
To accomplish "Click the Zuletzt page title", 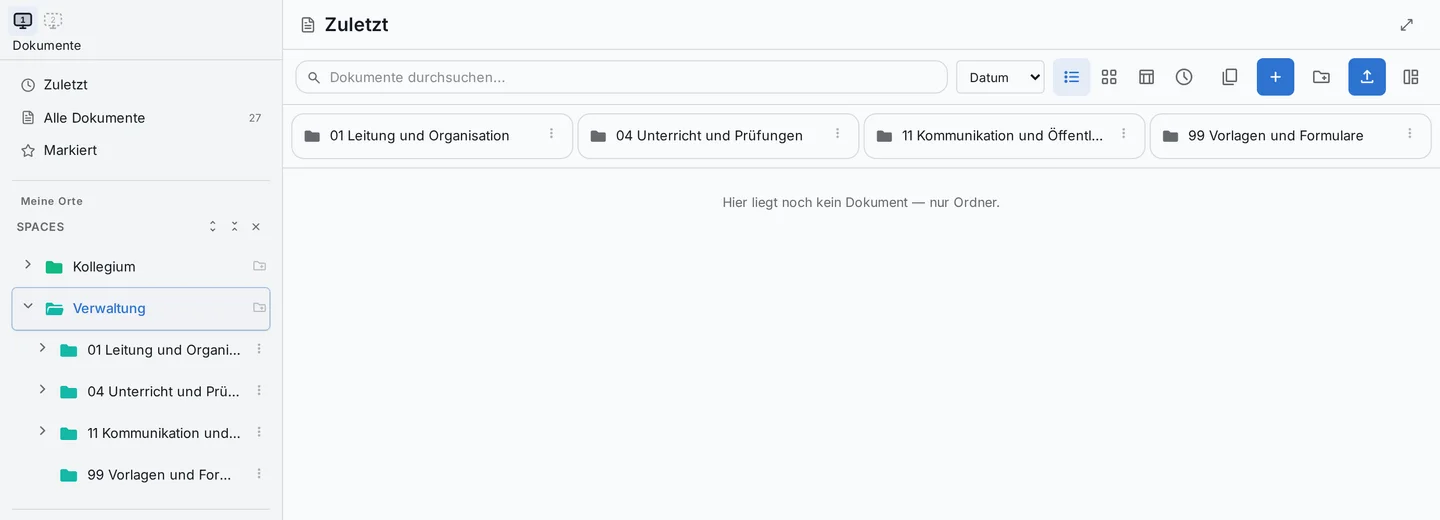I will [x=356, y=25].
